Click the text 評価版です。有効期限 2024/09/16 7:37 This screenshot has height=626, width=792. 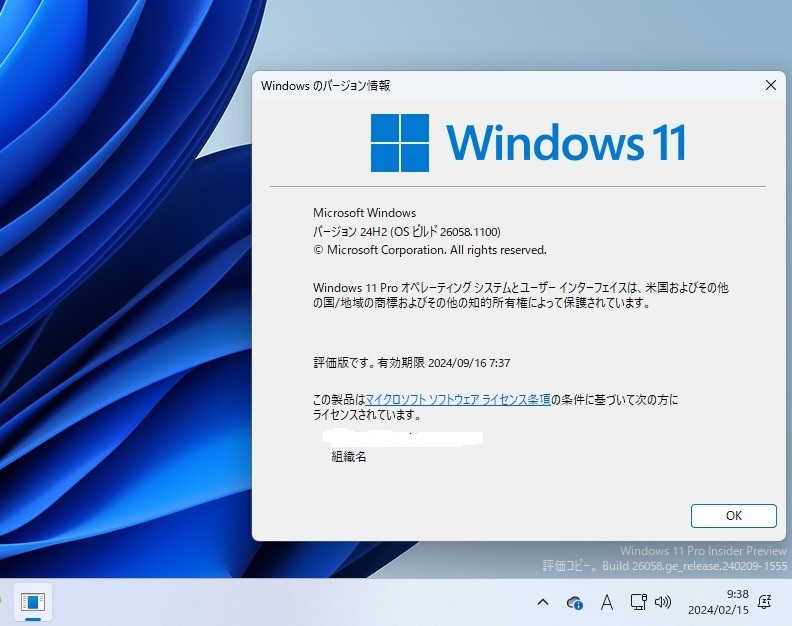coord(412,363)
